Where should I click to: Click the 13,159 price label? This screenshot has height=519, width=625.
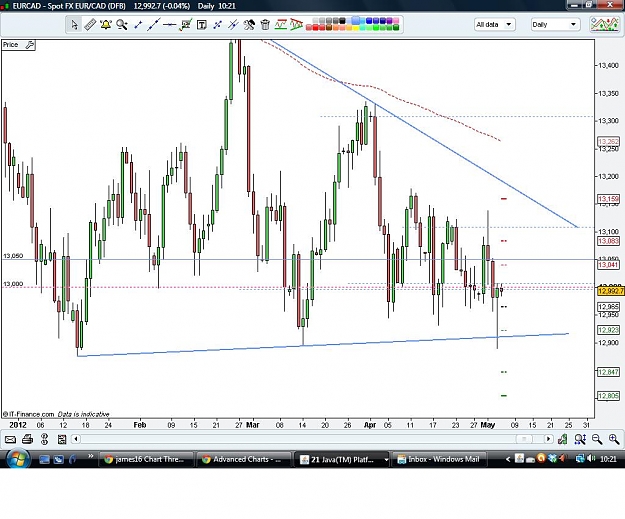608,199
